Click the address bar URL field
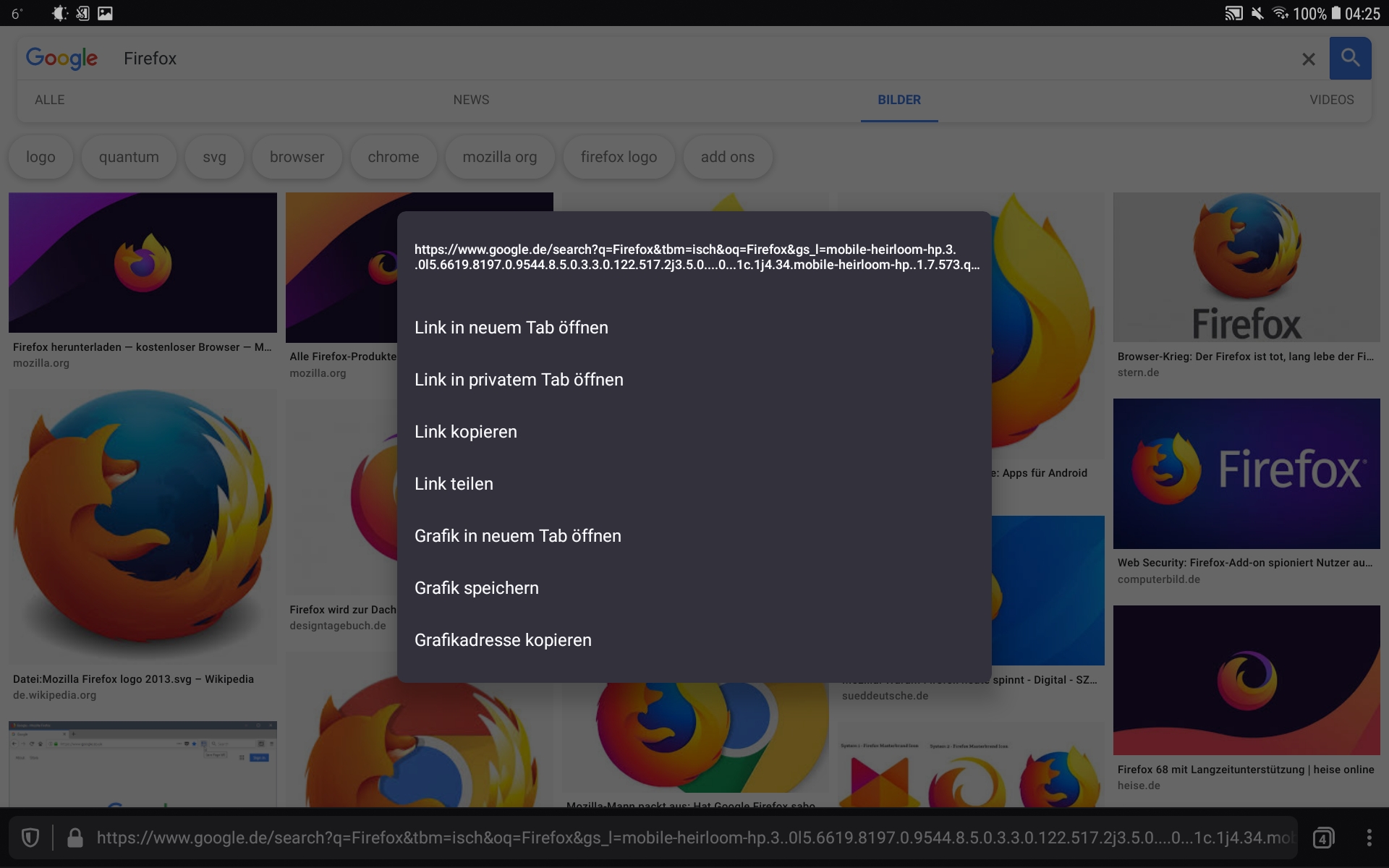The height and width of the screenshot is (868, 1389). 694,838
